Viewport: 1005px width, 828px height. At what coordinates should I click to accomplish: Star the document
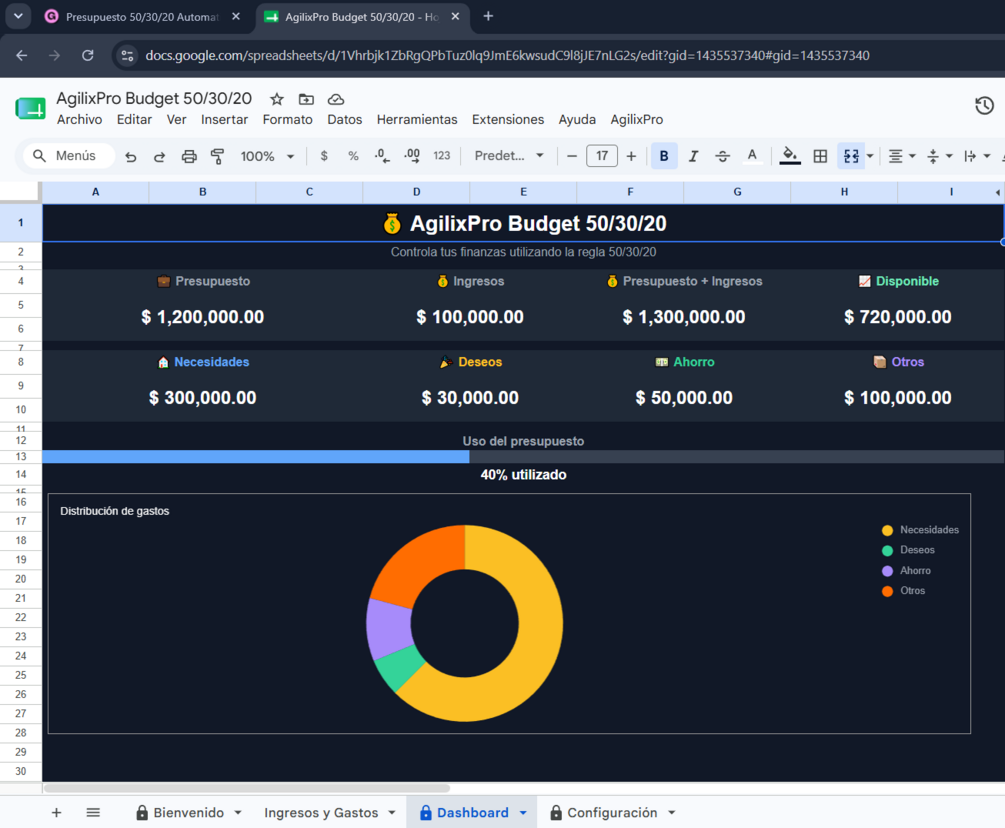277,99
